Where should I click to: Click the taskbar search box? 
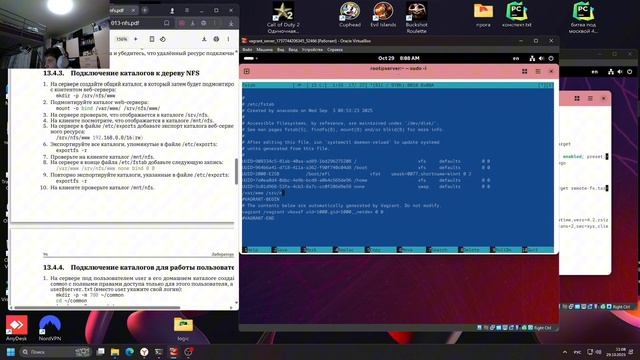click(55, 352)
